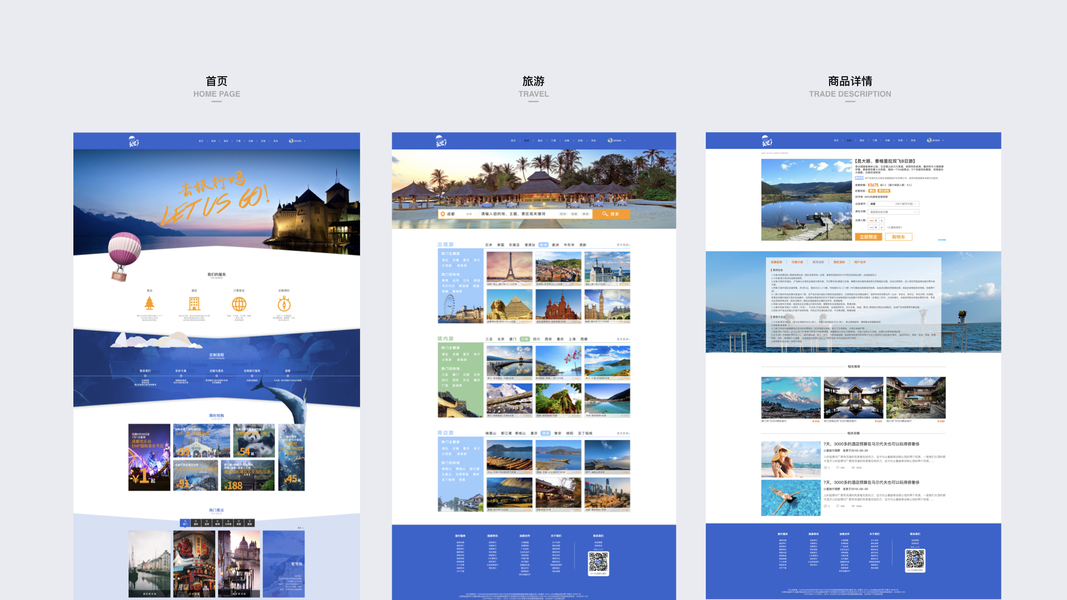Screen dimensions: 1067x600
Task: Click the 首页 HOME PAGE caption
Action: tap(216, 86)
